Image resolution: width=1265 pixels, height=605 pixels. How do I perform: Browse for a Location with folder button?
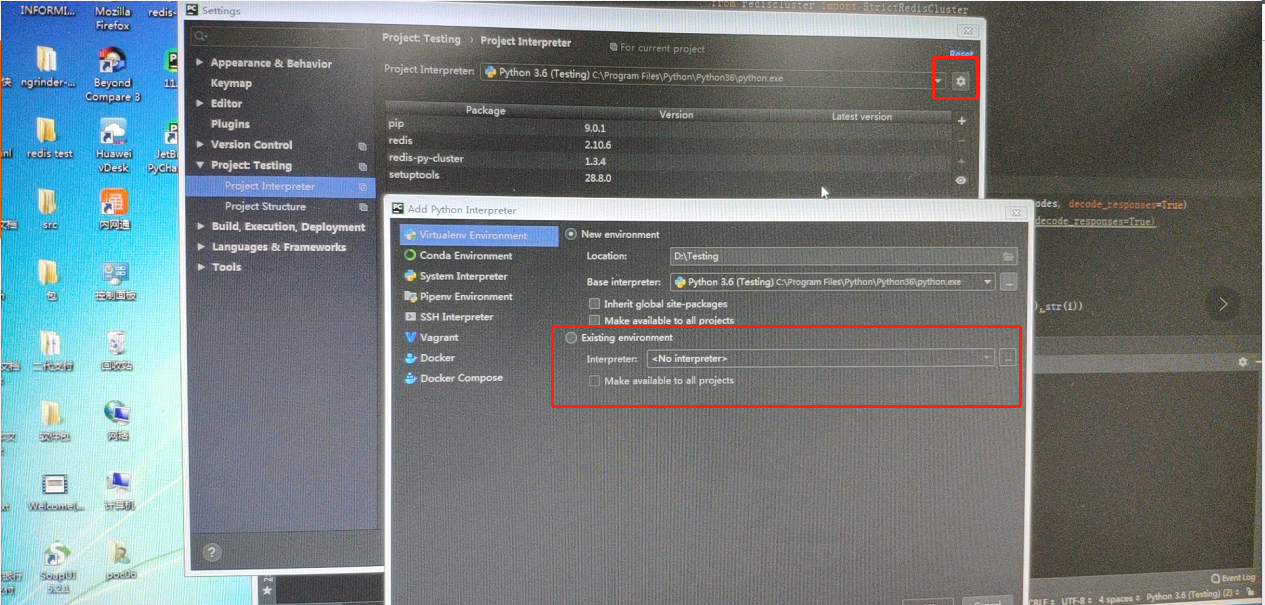tap(1008, 256)
